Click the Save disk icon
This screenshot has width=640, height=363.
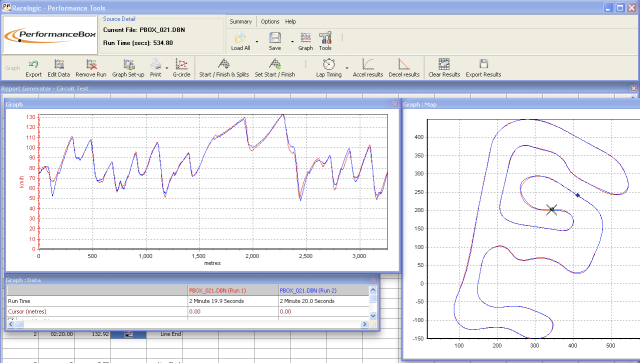275,38
